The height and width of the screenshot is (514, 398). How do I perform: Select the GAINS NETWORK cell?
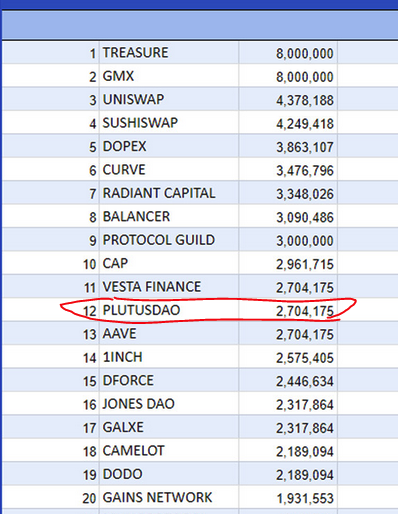pyautogui.click(x=169, y=497)
